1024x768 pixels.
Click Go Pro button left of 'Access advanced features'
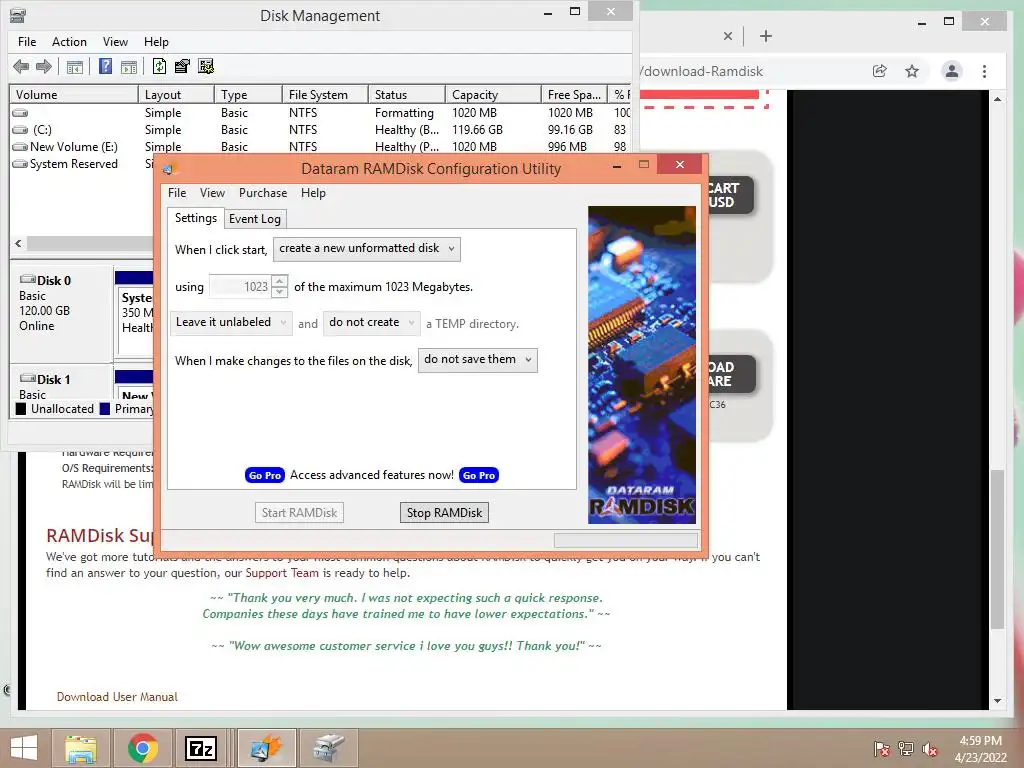tap(264, 475)
